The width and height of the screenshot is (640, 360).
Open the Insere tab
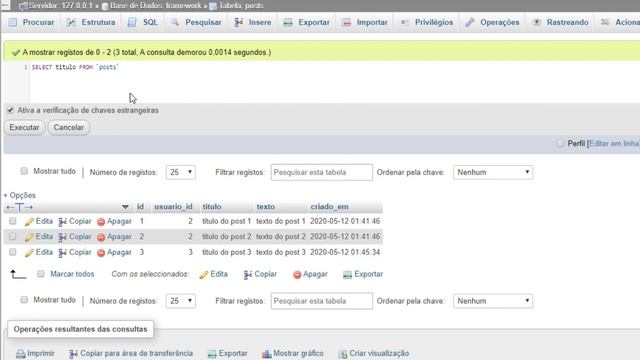click(253, 22)
